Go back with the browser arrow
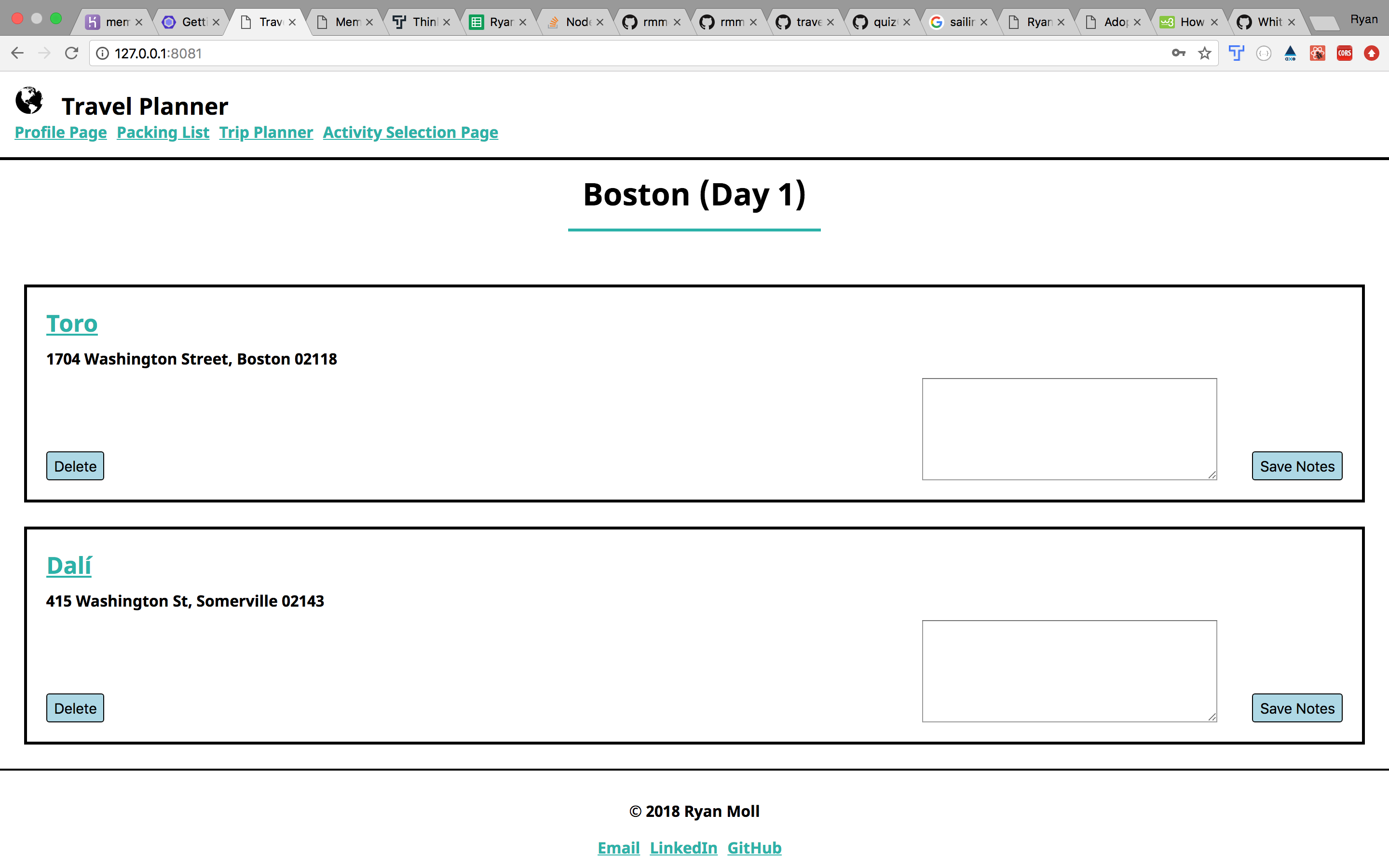The width and height of the screenshot is (1389, 868). pos(17,54)
